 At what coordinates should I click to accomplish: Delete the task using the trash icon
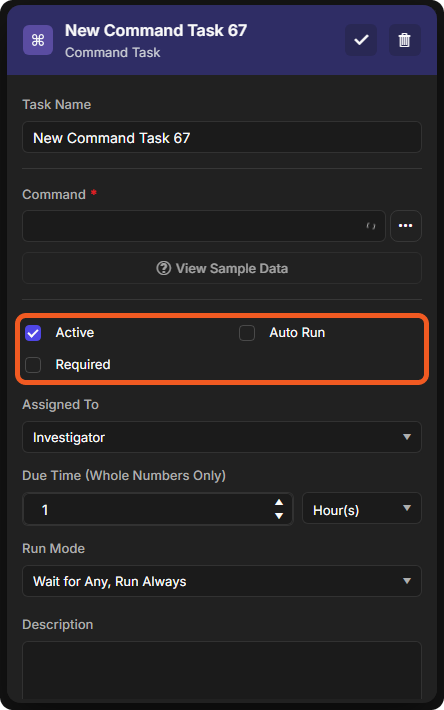404,40
